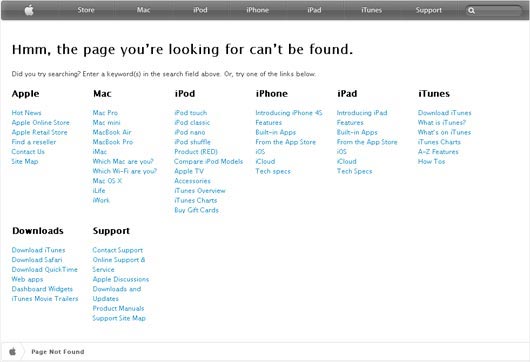Open the iPhone tab in the navigation bar
The height and width of the screenshot is (362, 530).
coord(258,10)
